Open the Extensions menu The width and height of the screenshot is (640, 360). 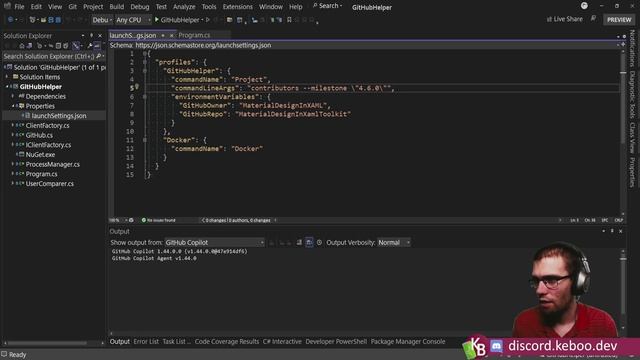tap(238, 7)
